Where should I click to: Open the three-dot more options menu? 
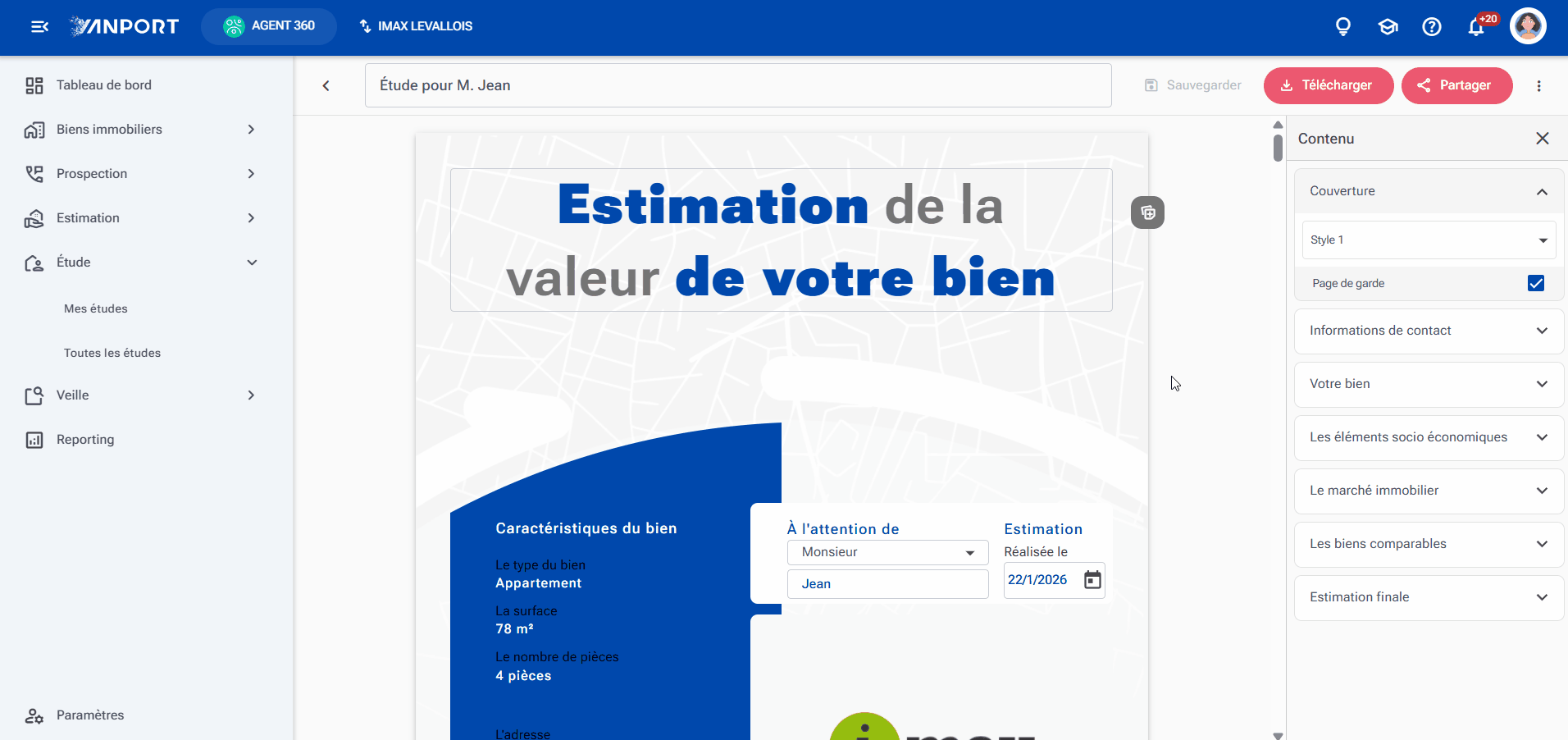click(x=1539, y=85)
